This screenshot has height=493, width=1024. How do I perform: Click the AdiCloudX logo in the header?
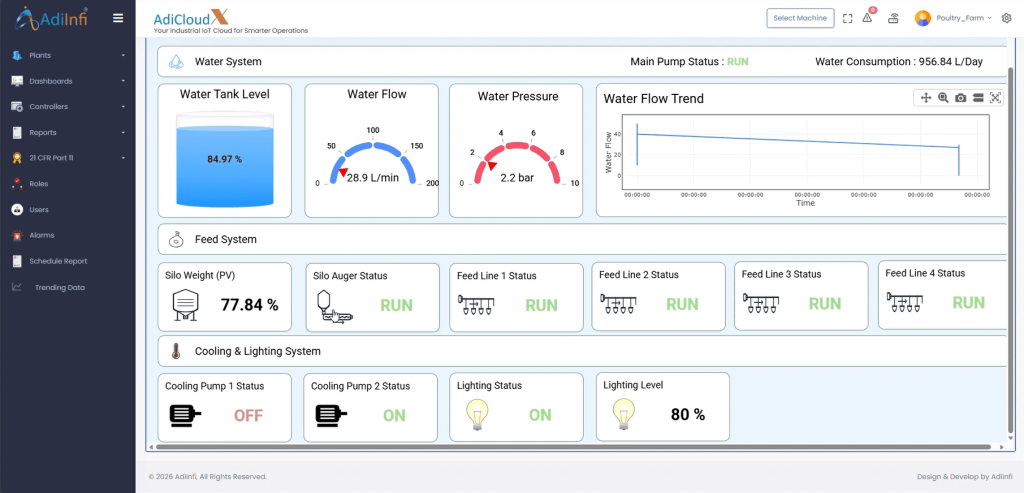pyautogui.click(x=230, y=22)
